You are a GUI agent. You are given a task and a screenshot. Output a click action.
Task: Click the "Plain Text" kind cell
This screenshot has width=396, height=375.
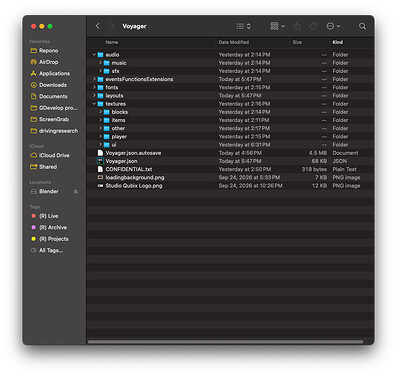pyautogui.click(x=344, y=169)
